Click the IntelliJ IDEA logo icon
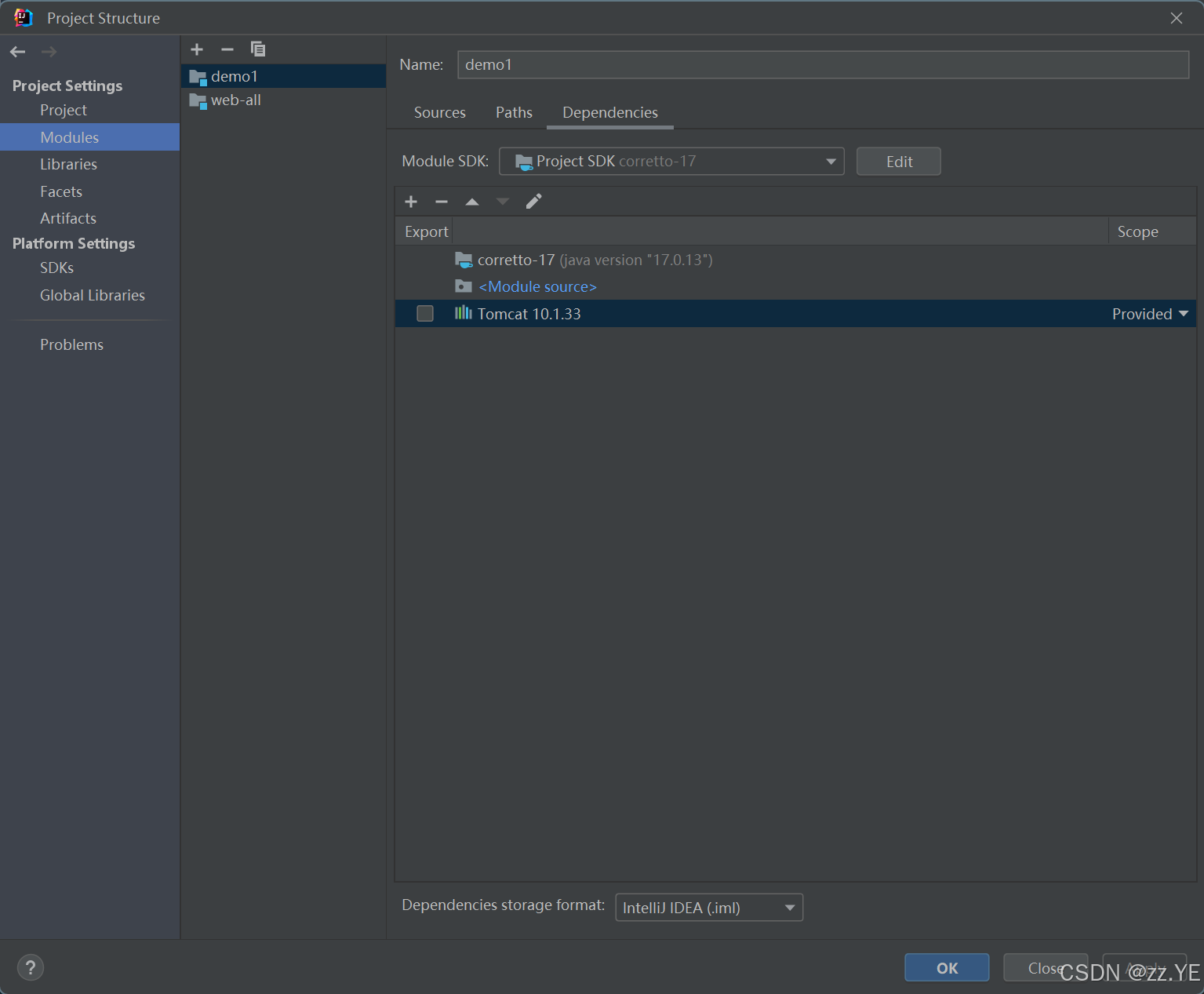The image size is (1204, 994). point(24,18)
